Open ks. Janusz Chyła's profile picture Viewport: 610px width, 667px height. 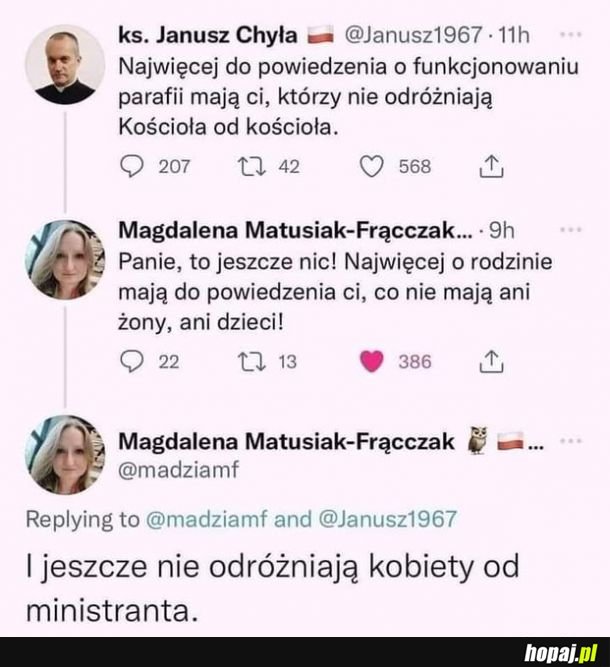[64, 65]
